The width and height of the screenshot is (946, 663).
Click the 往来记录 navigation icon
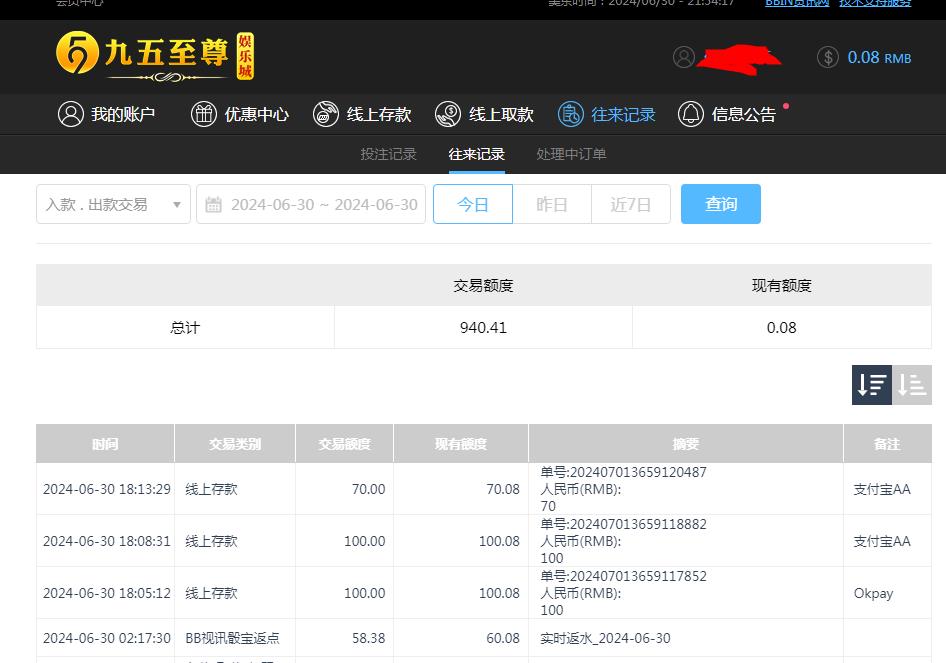click(570, 114)
